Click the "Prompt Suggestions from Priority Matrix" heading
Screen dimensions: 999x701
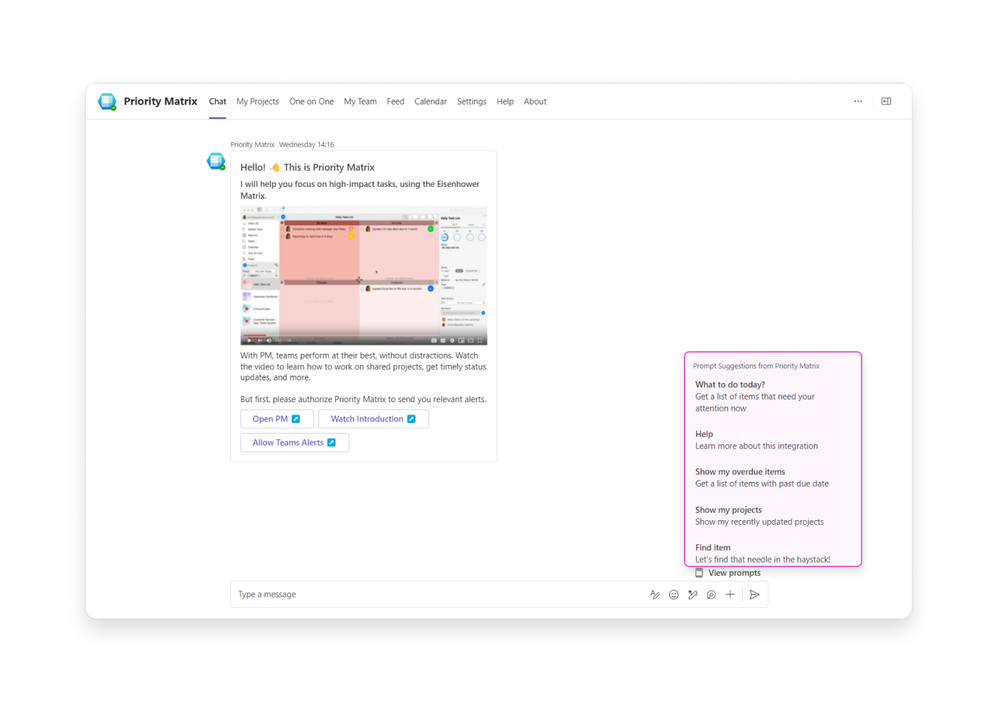[756, 366]
